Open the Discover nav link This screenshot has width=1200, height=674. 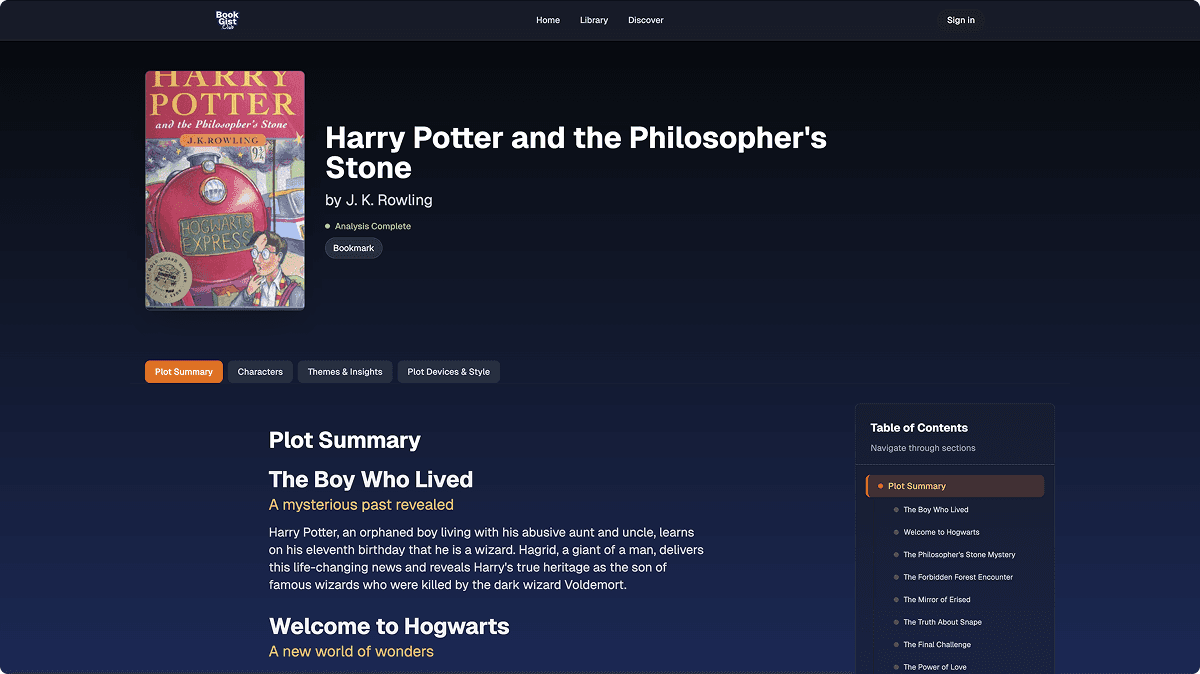click(x=646, y=20)
